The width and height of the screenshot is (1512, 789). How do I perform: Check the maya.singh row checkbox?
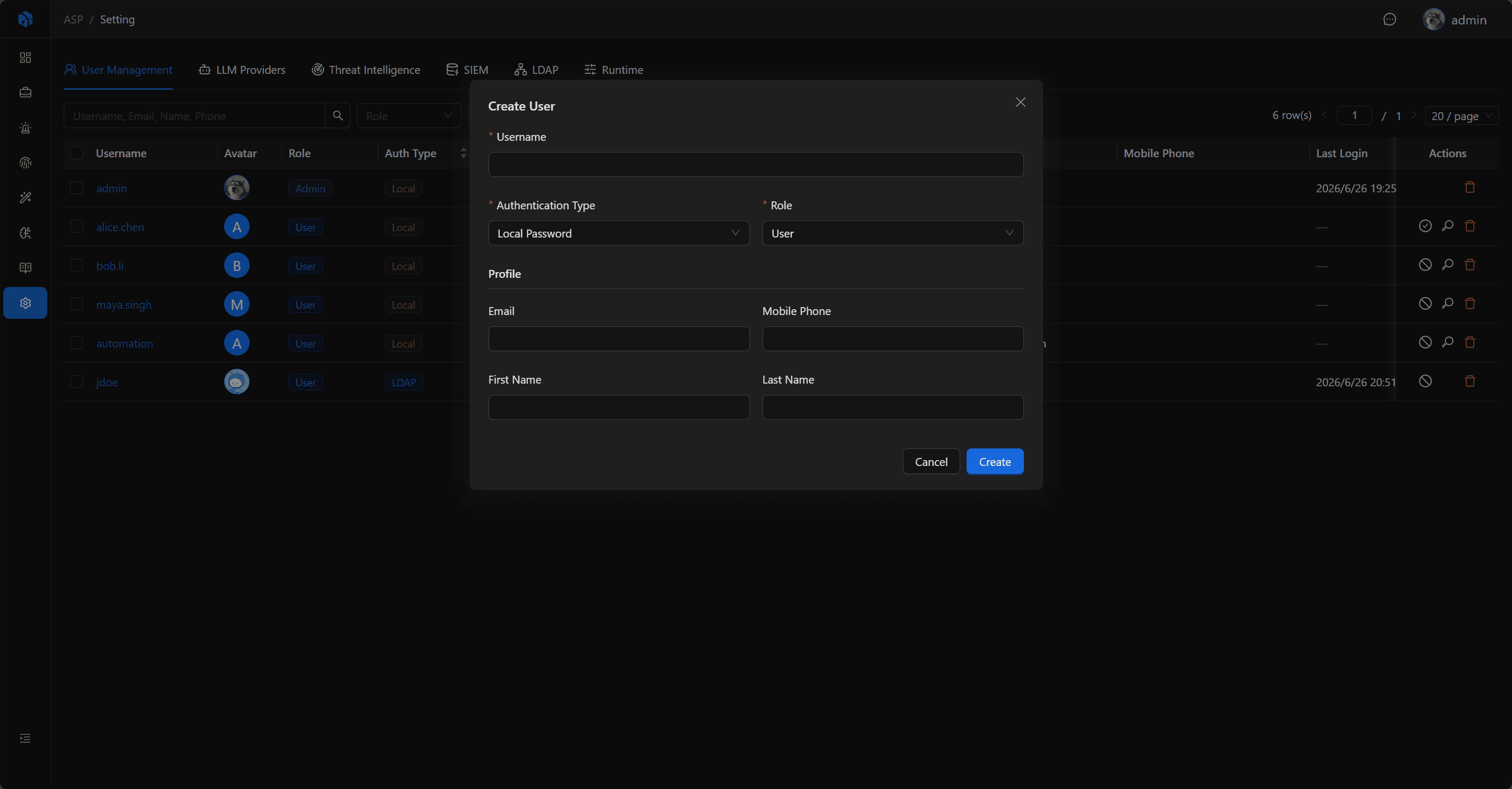[76, 303]
